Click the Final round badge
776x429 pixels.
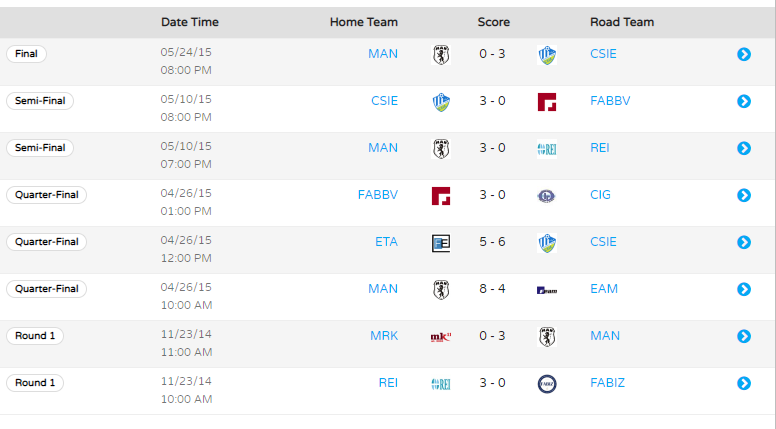click(26, 53)
